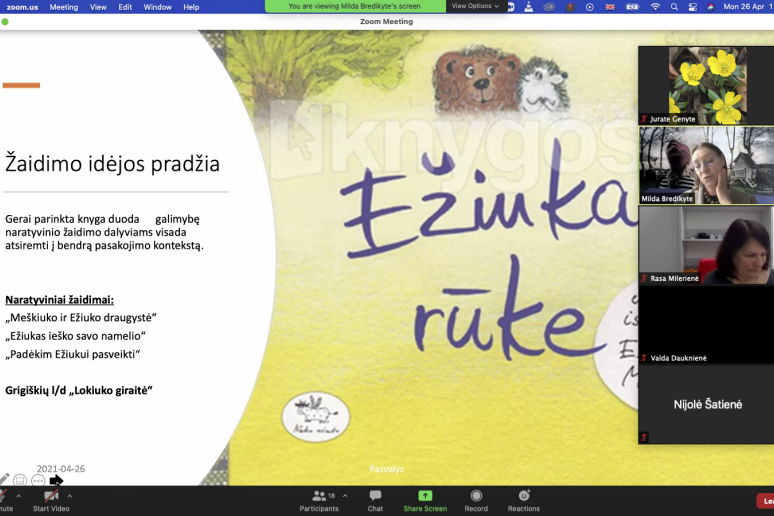Open the Participants panel
774x516 pixels.
click(x=319, y=501)
